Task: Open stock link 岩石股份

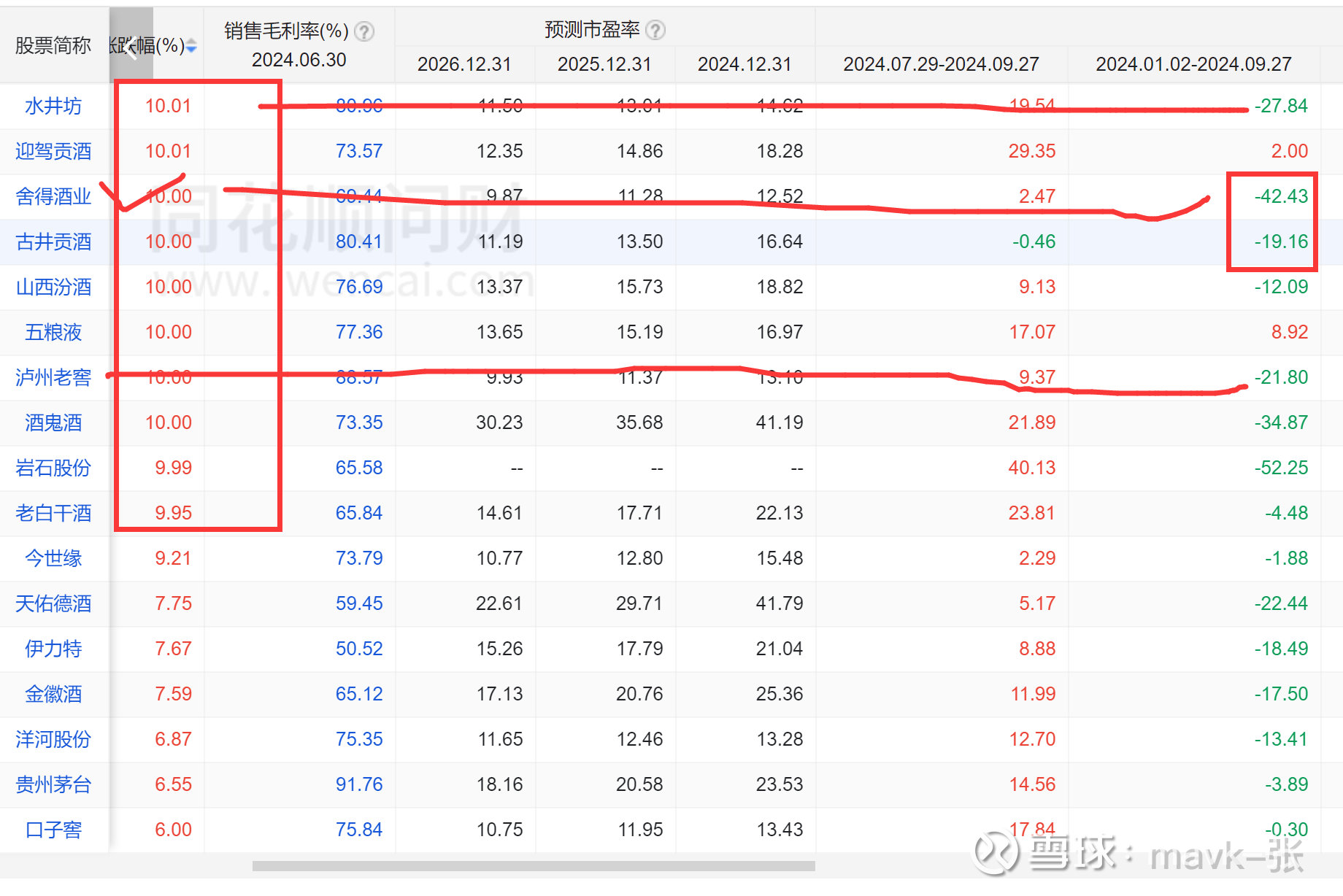Action: tap(53, 468)
